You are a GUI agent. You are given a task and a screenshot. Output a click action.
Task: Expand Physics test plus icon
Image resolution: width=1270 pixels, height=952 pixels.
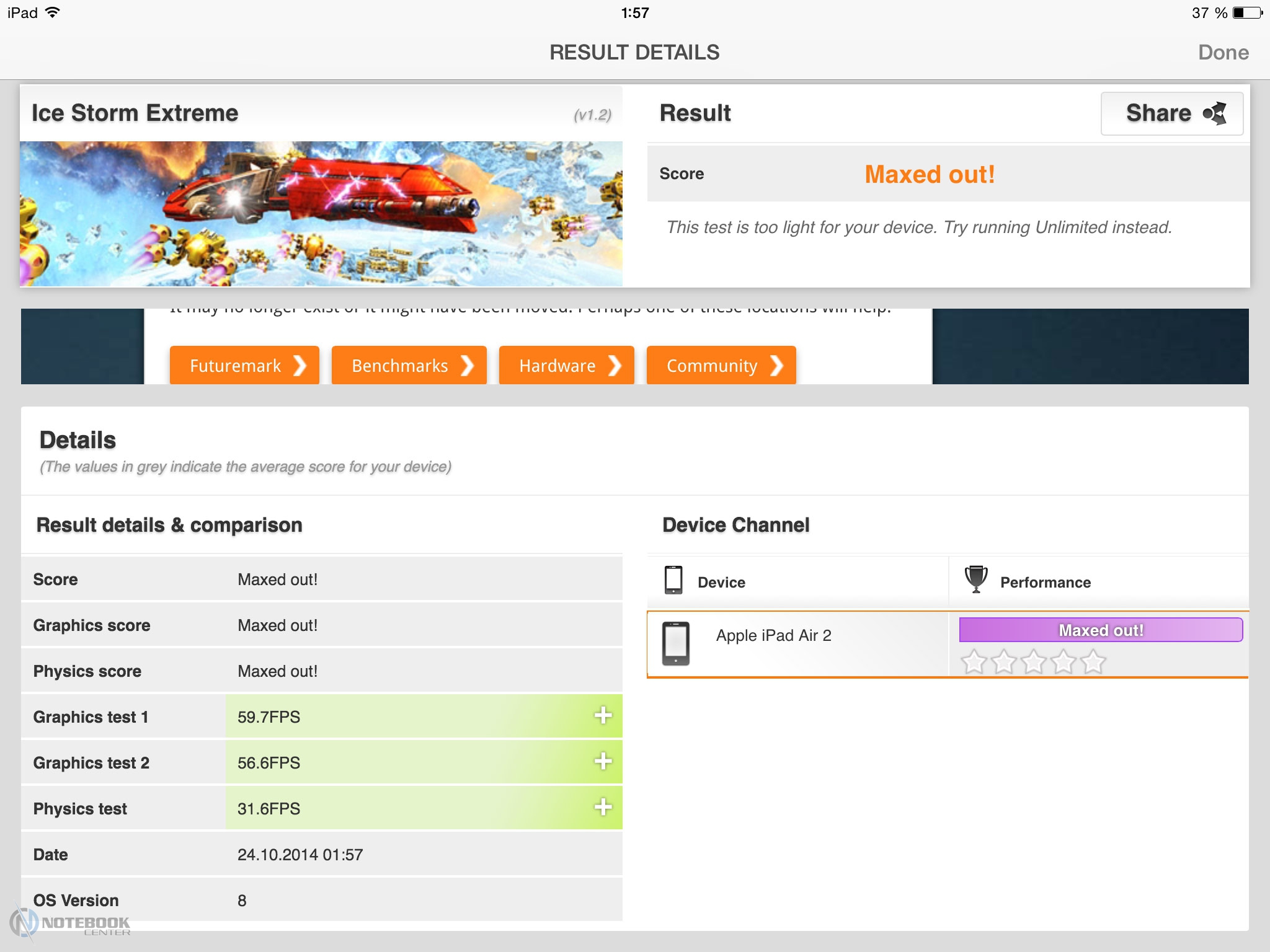[x=603, y=808]
